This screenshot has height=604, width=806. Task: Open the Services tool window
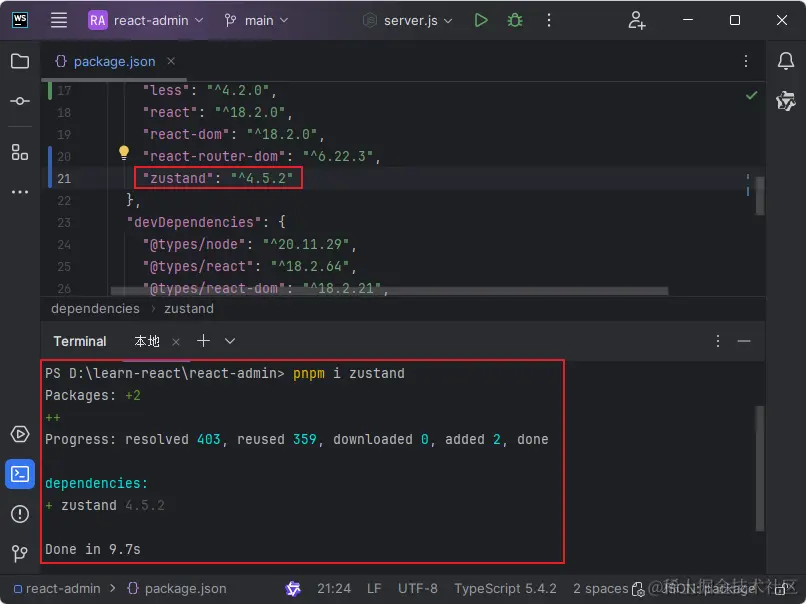coord(20,434)
